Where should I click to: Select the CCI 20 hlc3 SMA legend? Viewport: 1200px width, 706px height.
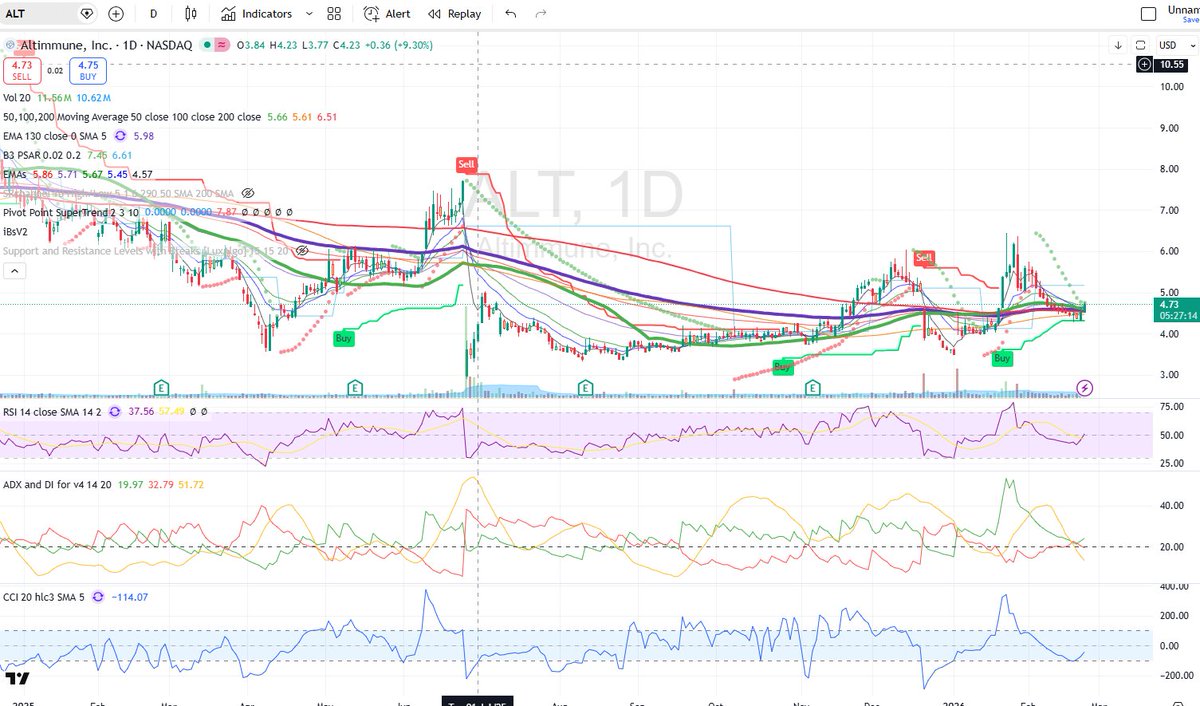[x=45, y=597]
